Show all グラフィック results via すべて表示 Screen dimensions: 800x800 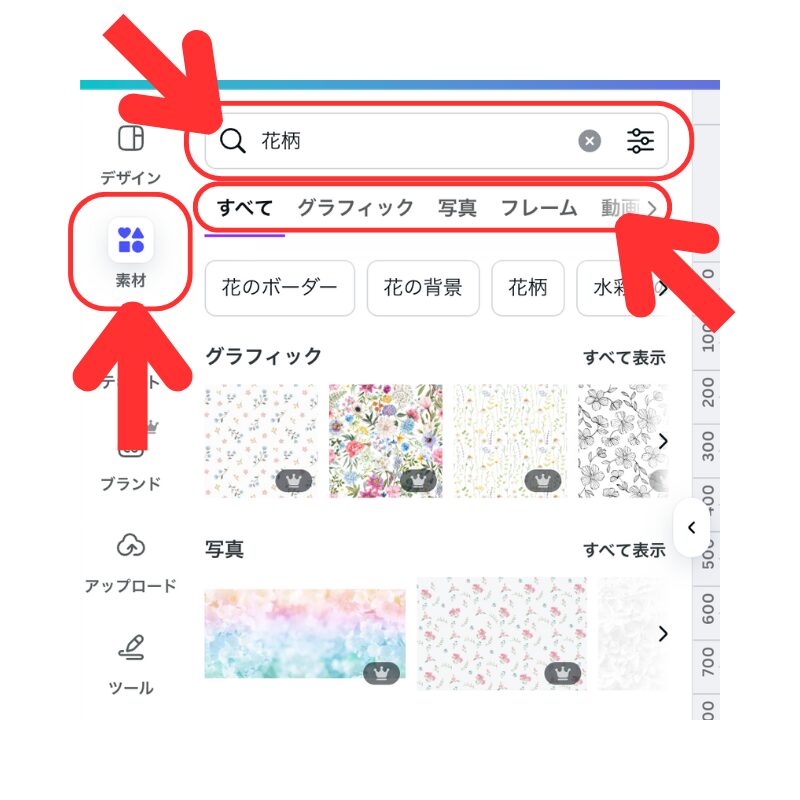624,357
